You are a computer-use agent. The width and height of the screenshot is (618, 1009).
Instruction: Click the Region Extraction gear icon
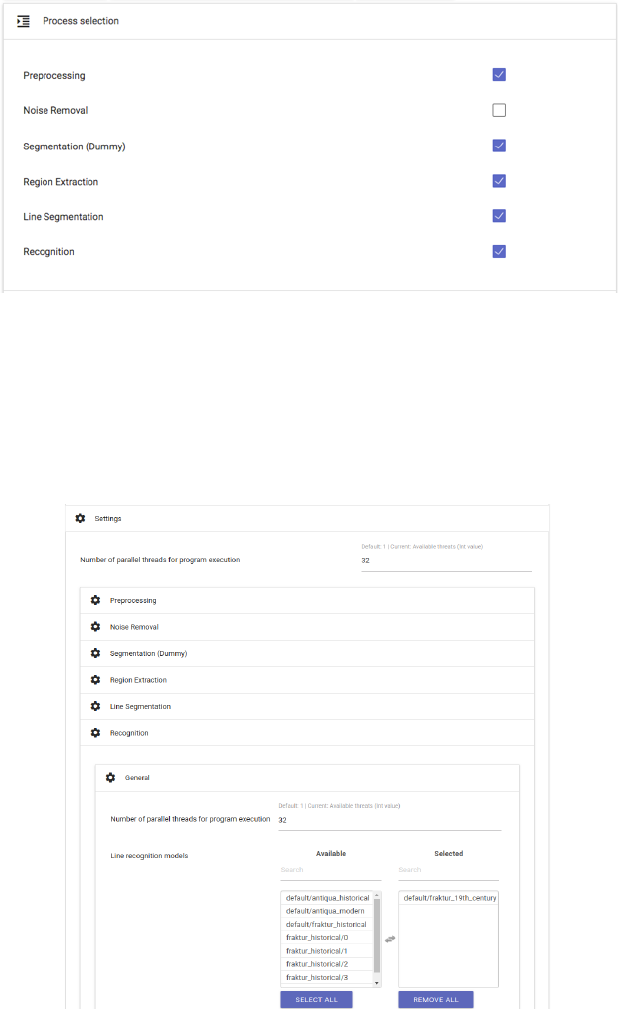pos(95,680)
